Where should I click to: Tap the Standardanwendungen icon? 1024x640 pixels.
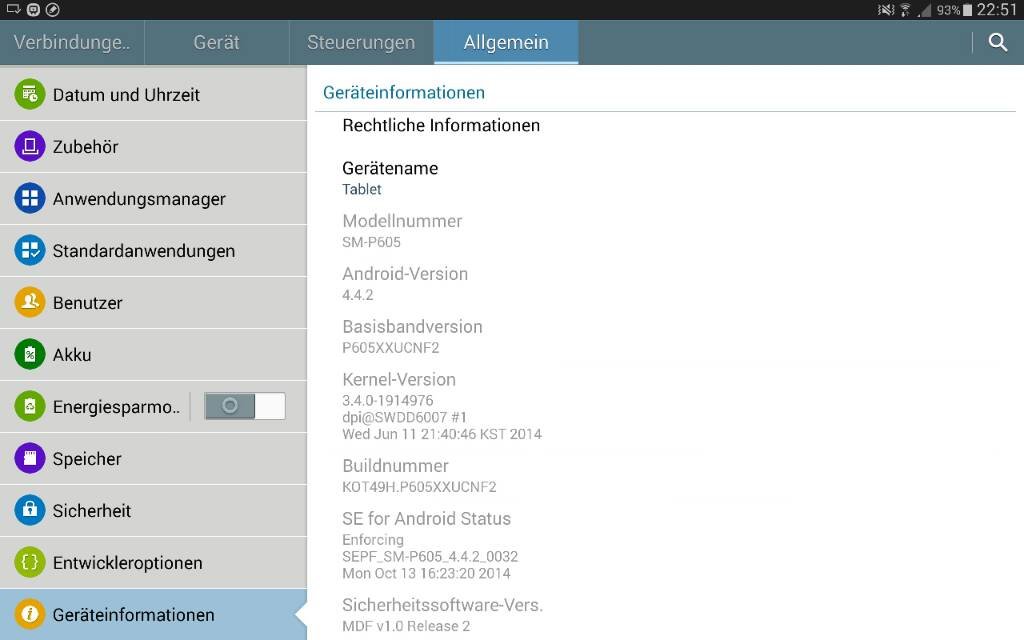(x=30, y=250)
